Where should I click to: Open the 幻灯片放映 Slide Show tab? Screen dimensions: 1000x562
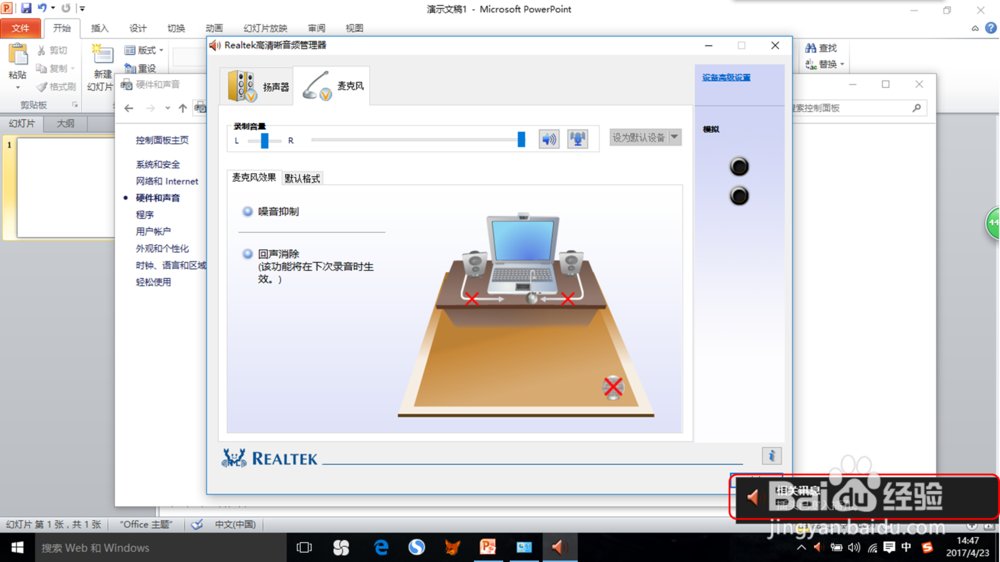click(x=265, y=28)
